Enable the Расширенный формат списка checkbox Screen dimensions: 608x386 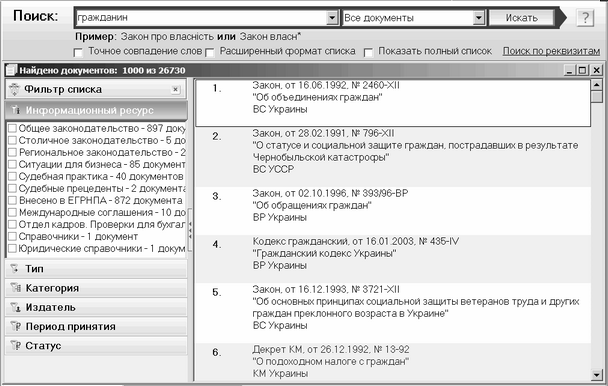(209, 52)
